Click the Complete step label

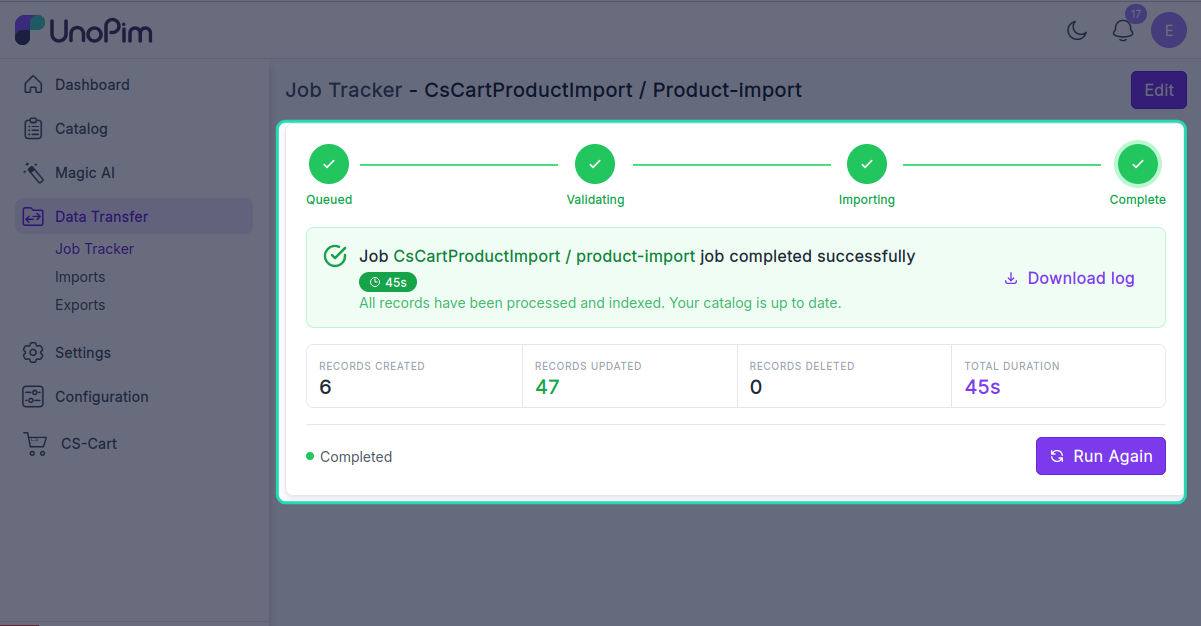point(1138,200)
